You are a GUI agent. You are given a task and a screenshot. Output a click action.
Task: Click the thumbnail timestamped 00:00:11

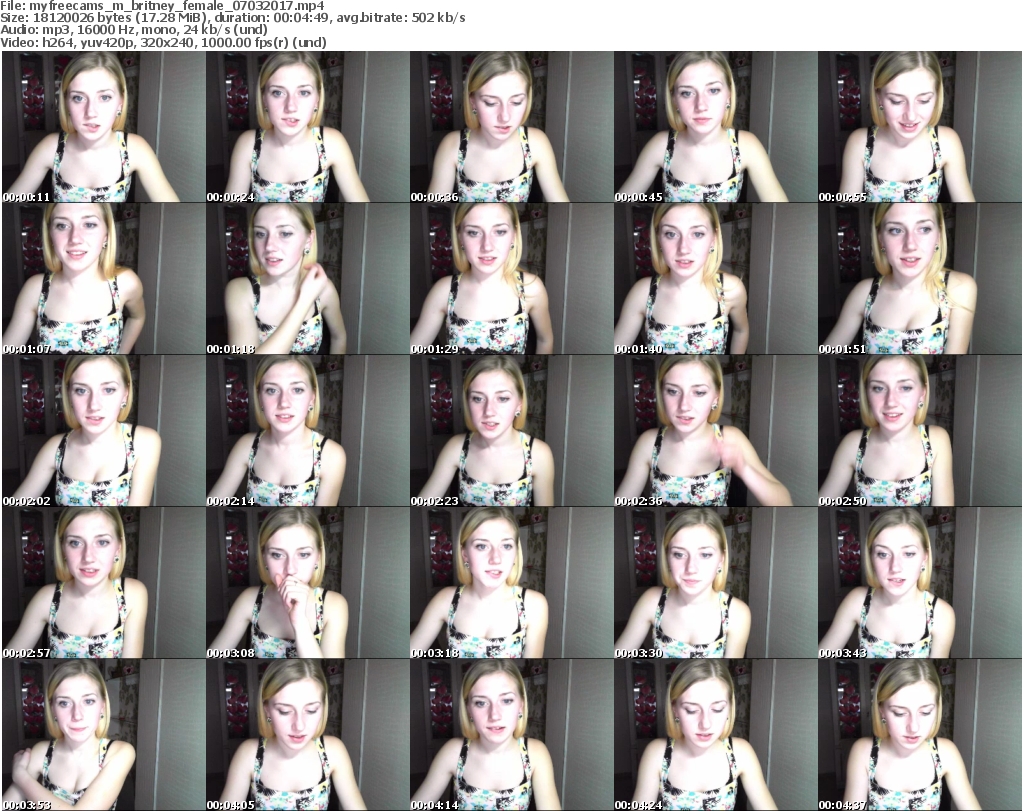(x=104, y=127)
